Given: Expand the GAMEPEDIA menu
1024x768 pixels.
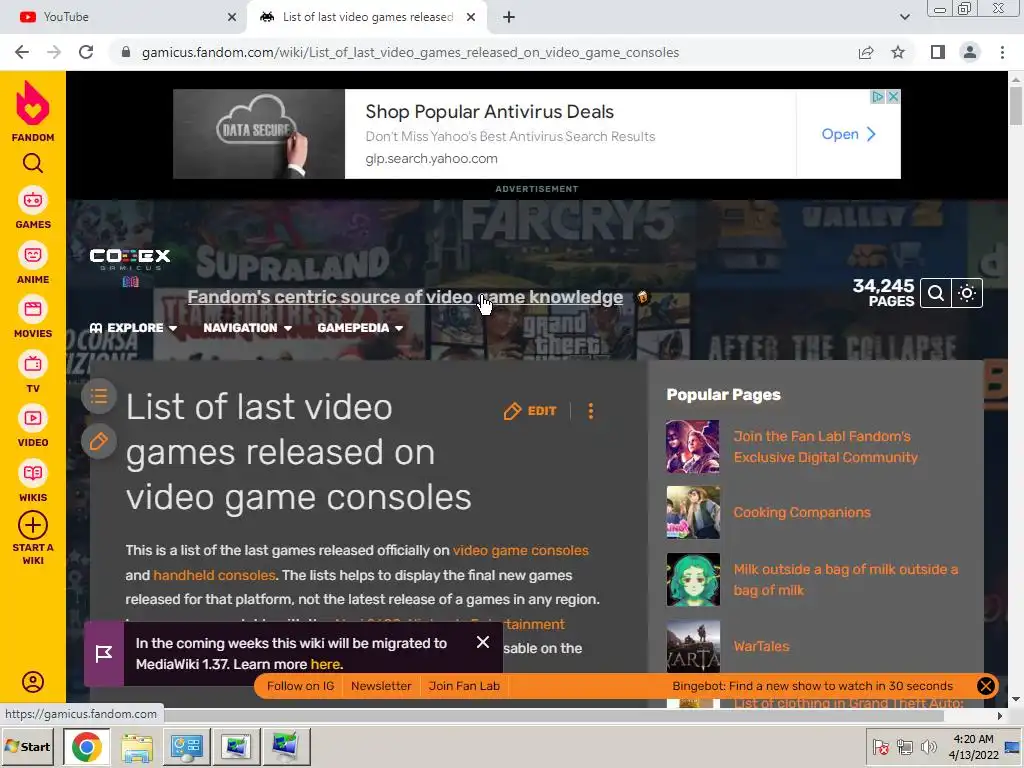Looking at the screenshot, I should (x=360, y=328).
